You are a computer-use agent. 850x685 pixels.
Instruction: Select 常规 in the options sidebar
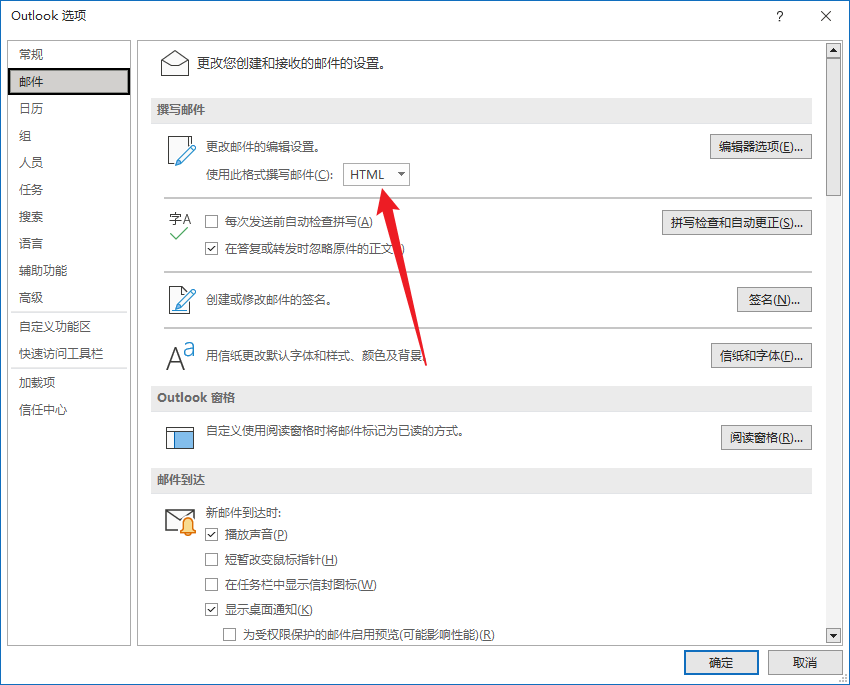tap(69, 55)
